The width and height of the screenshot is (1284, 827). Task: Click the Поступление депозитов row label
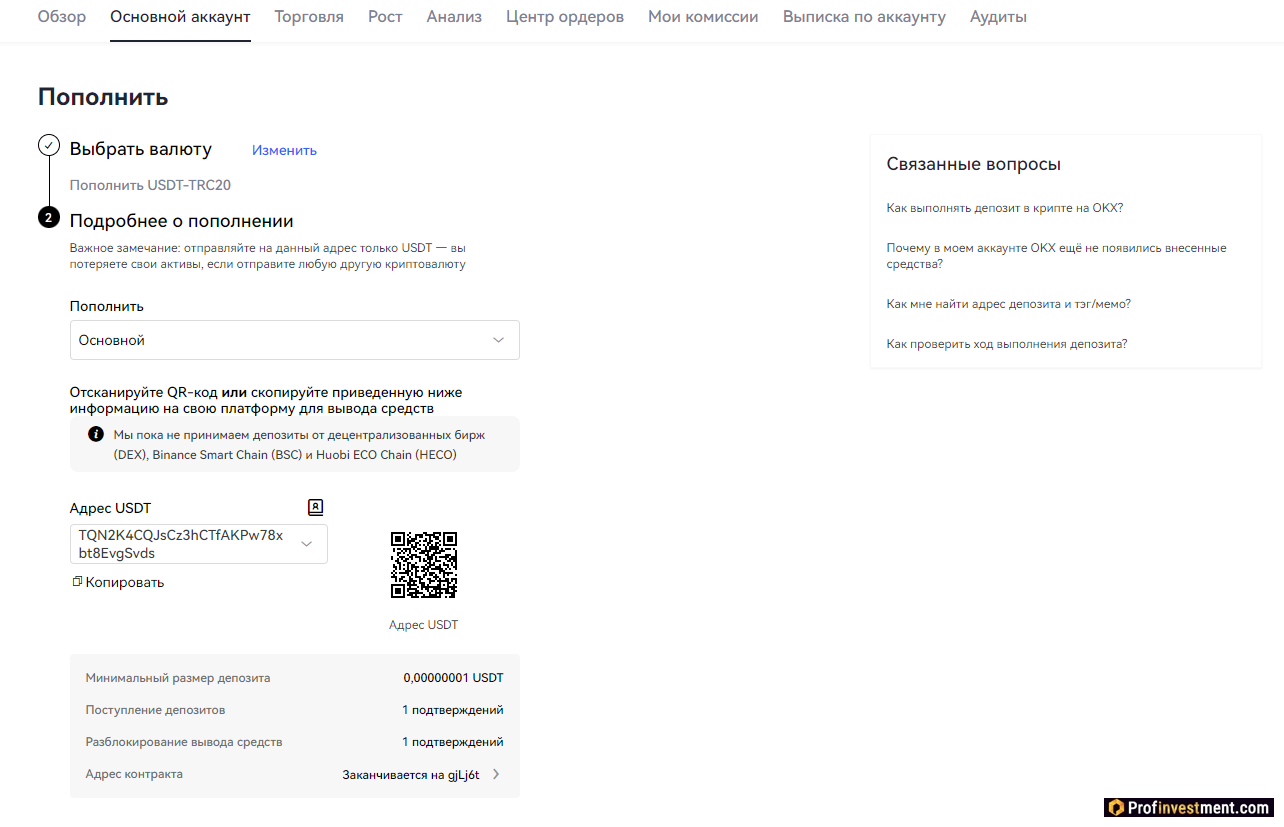tap(156, 710)
